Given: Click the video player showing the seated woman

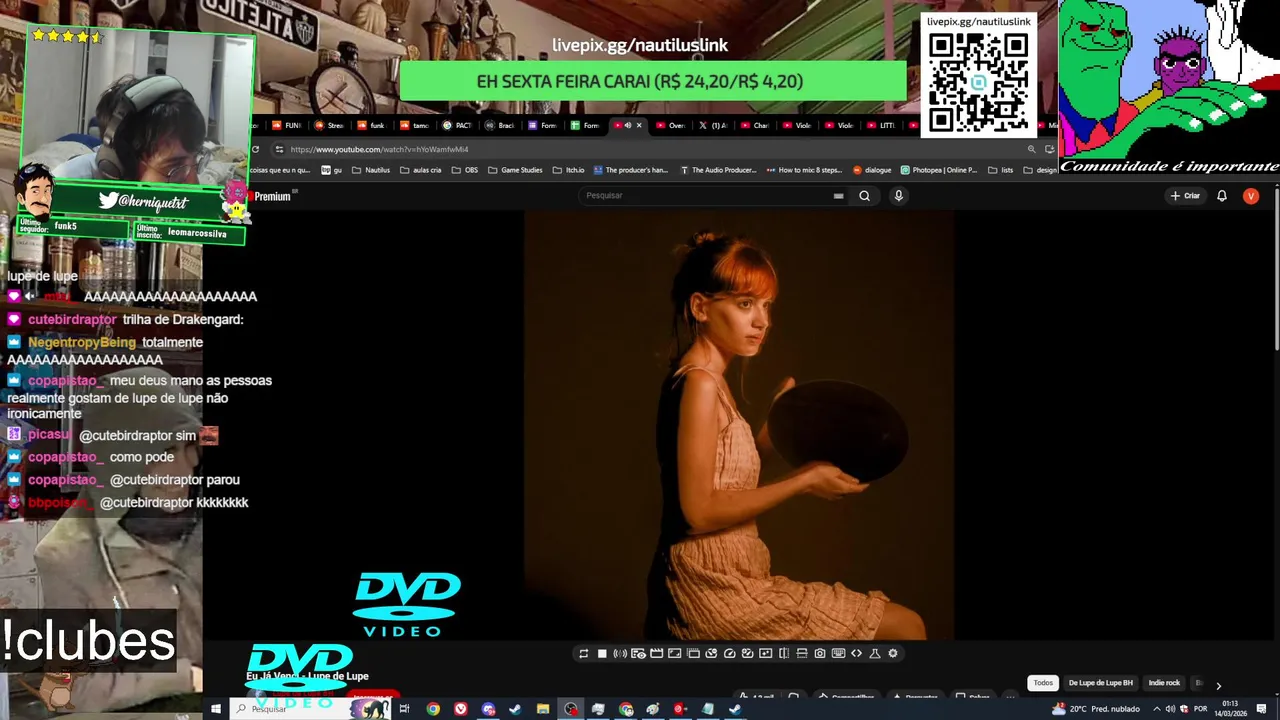Looking at the screenshot, I should 739,425.
